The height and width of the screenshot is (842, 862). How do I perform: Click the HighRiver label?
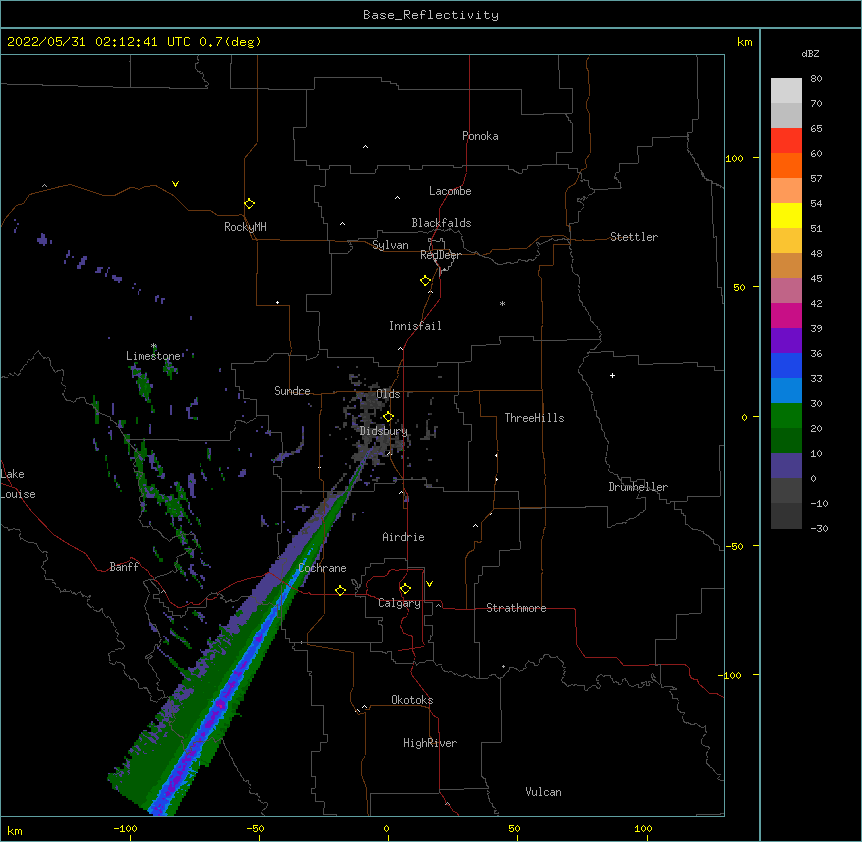click(x=430, y=743)
